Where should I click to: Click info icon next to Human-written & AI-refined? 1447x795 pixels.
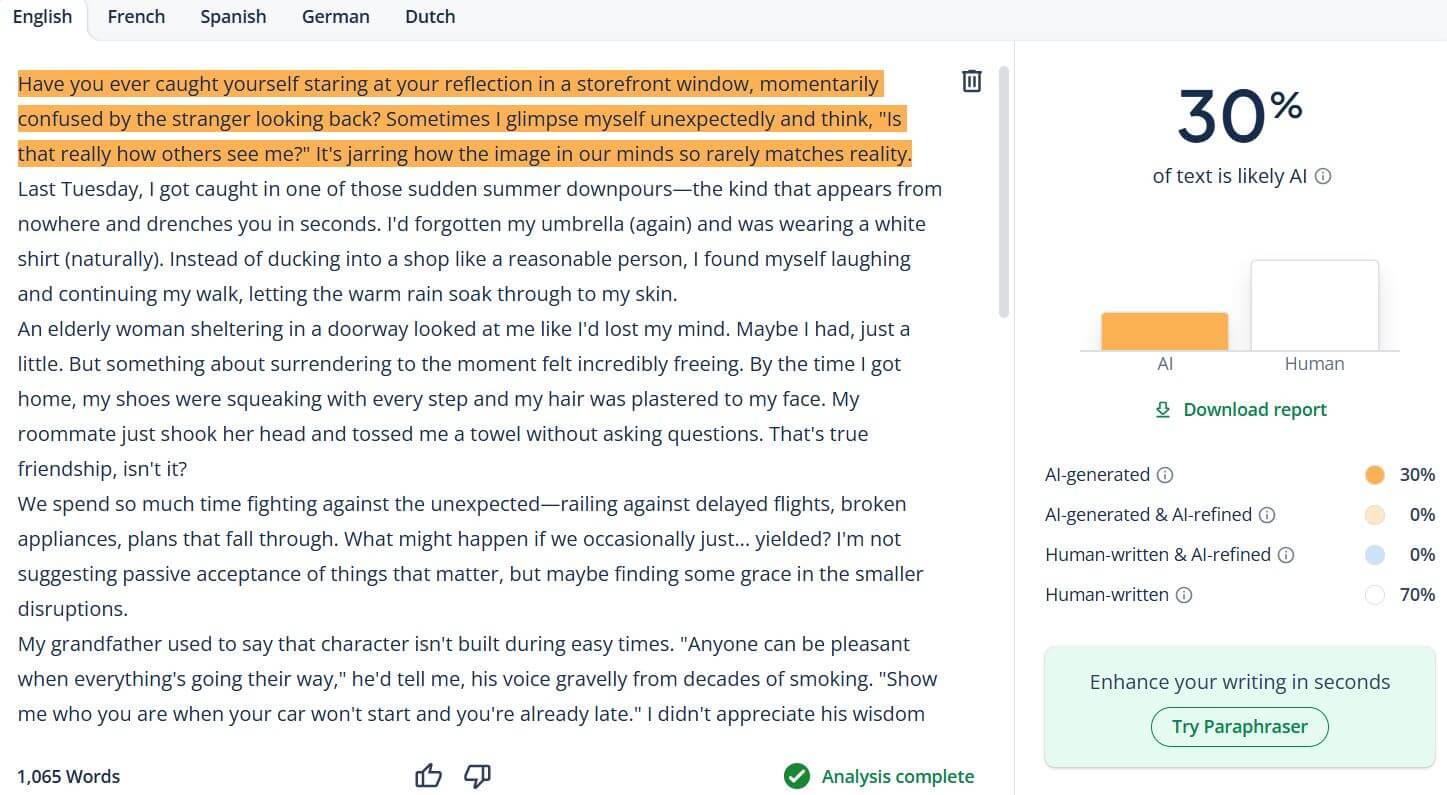pos(1286,555)
